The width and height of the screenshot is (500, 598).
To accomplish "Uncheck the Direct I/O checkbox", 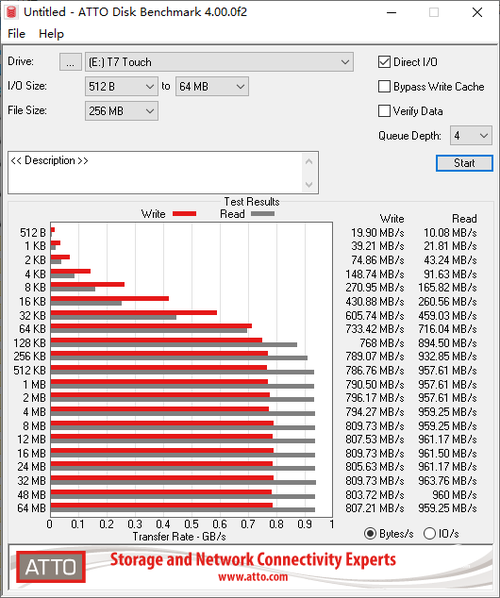I will (x=384, y=62).
